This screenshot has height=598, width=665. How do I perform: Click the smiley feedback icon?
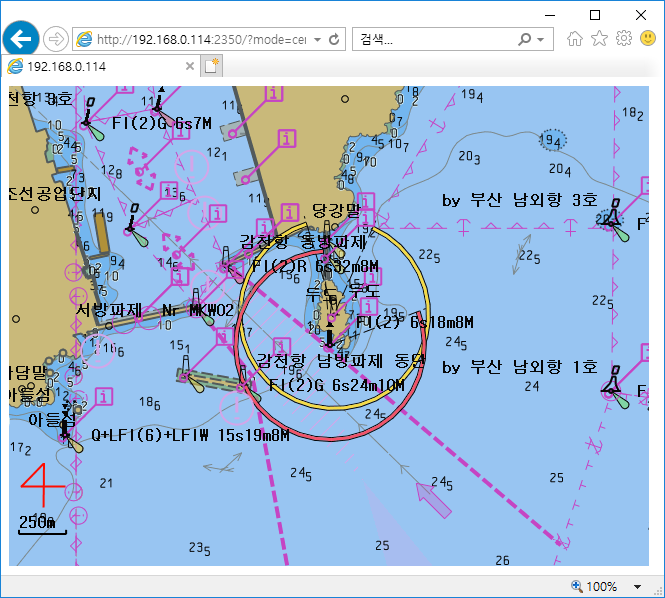coord(647,39)
